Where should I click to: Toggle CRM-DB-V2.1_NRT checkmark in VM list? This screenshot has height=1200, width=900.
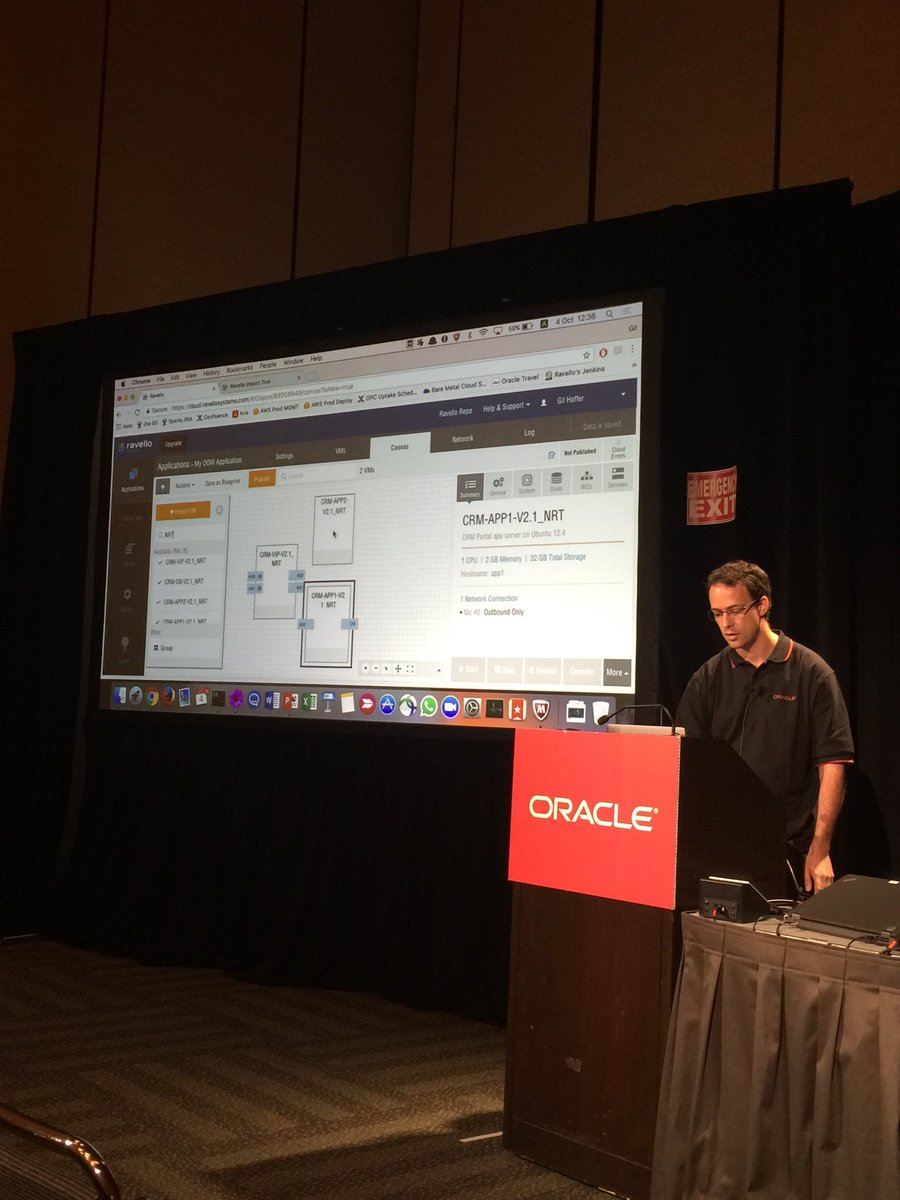click(159, 583)
